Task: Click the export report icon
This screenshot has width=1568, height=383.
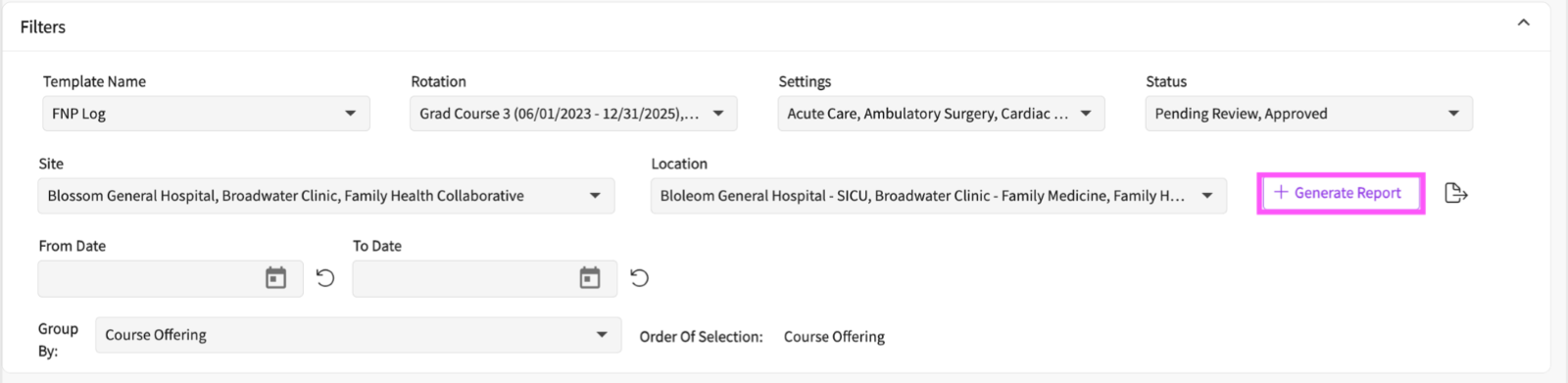Action: pos(1456,193)
